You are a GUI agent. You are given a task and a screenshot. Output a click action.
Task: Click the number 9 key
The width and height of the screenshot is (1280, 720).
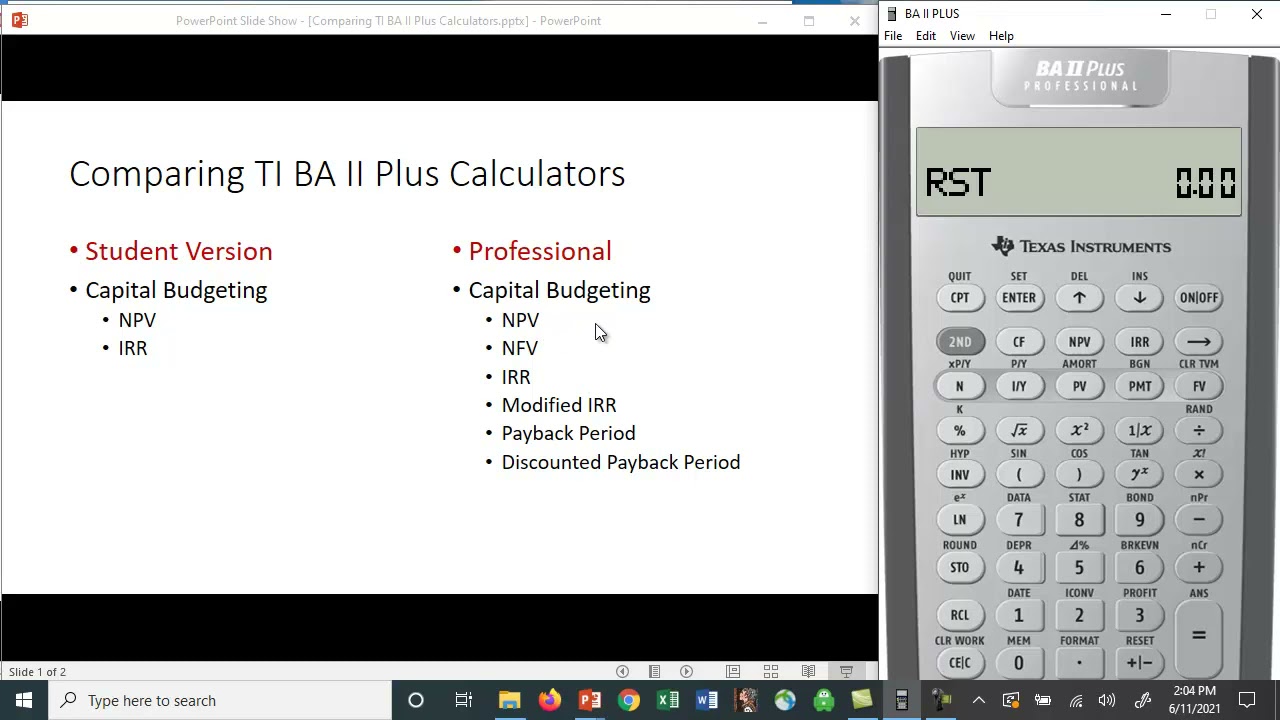[1139, 520]
